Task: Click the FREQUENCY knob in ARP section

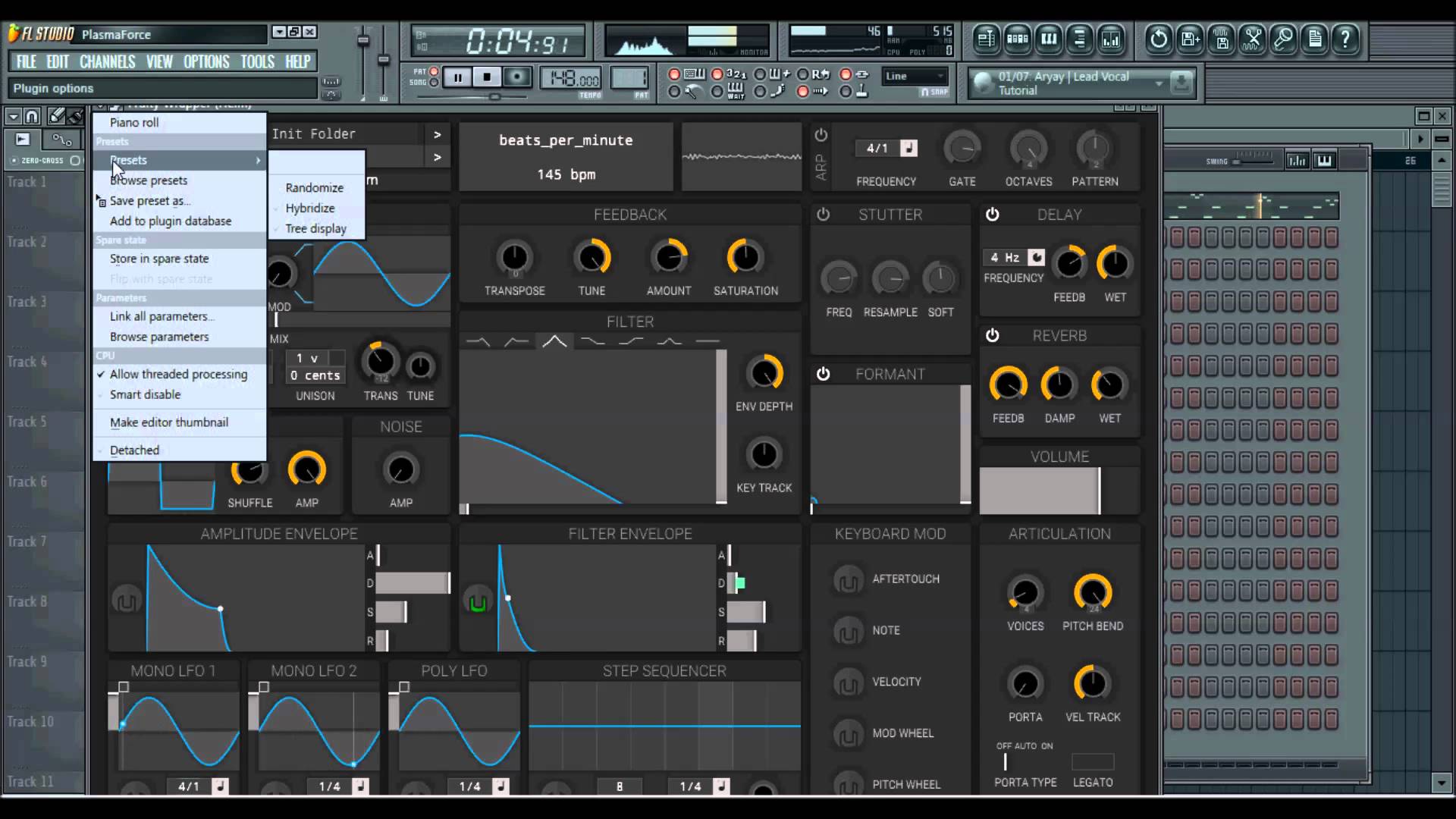Action: [885, 148]
